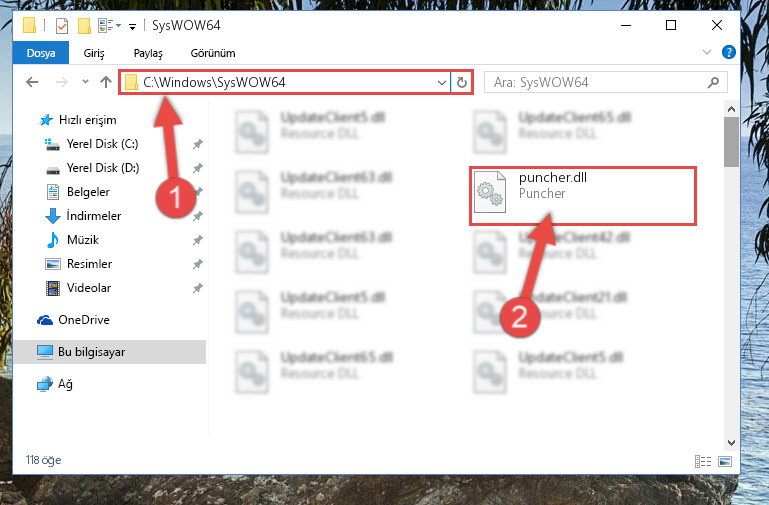Click the Back navigation arrow
This screenshot has width=769, height=505.
(x=32, y=82)
